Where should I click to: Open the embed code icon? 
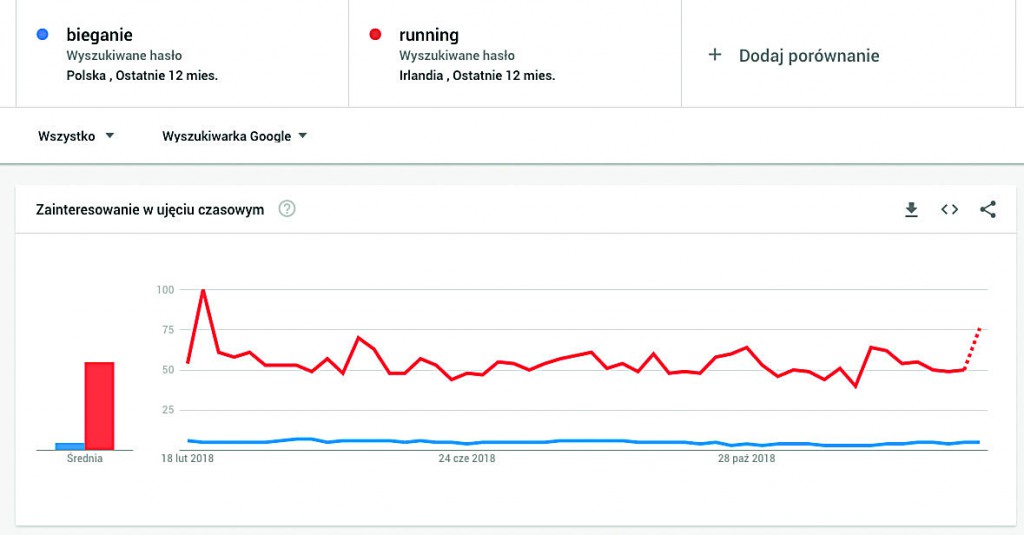tap(949, 209)
